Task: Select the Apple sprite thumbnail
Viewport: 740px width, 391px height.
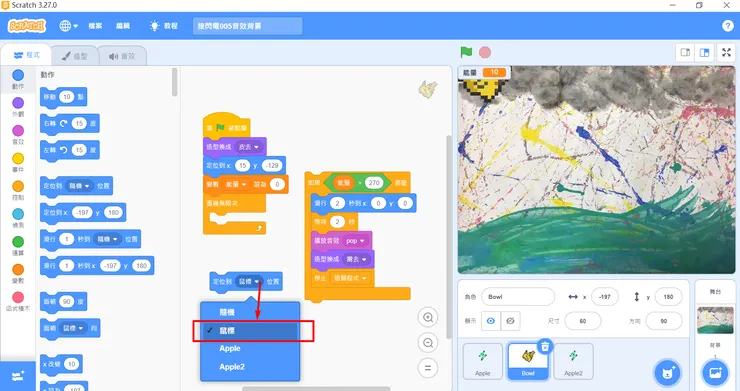Action: (482, 361)
